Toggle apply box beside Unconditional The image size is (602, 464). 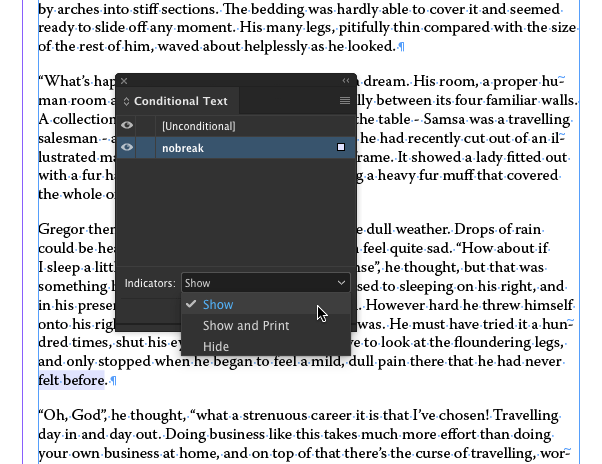click(147, 126)
